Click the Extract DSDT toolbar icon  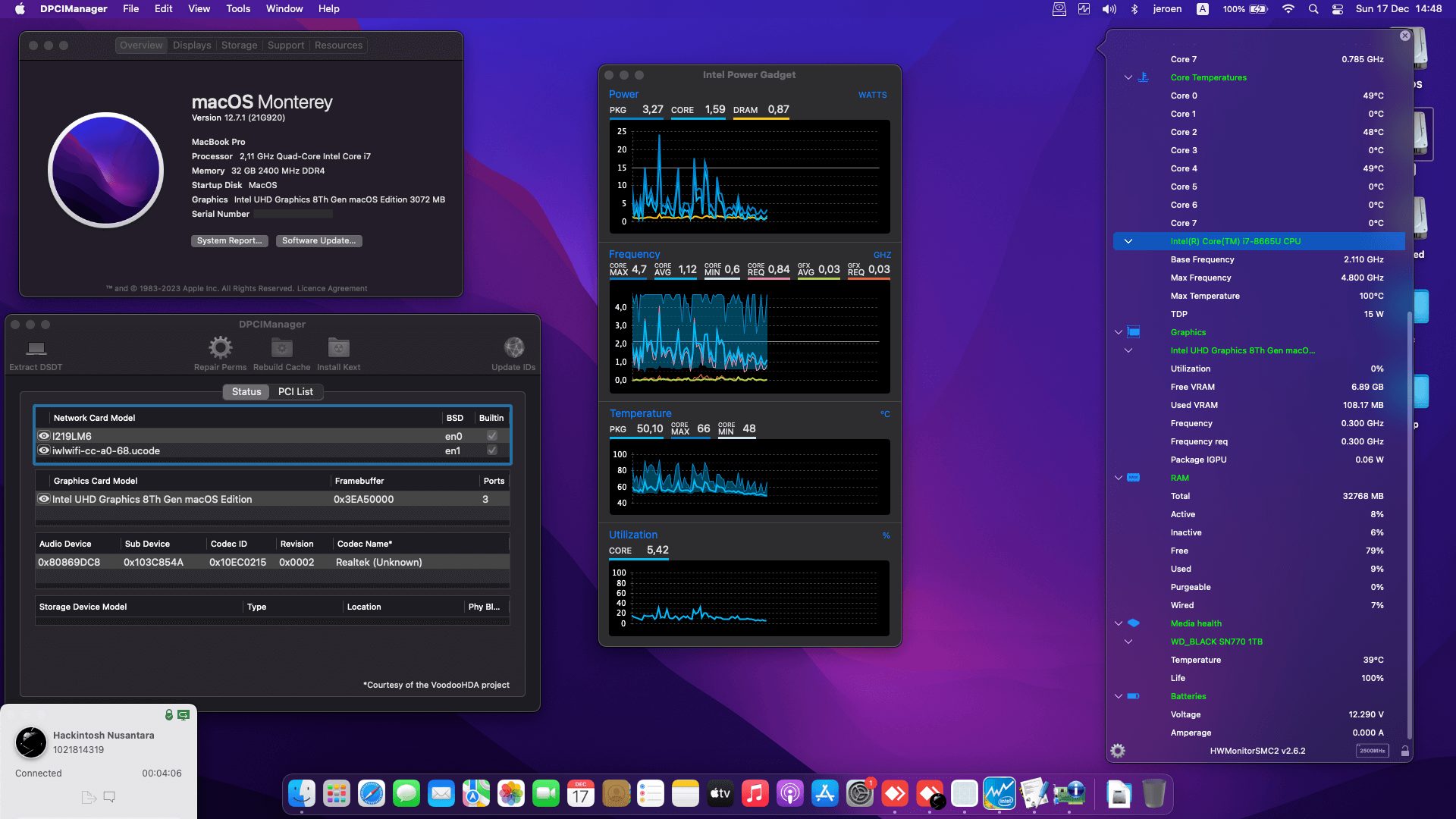(x=36, y=349)
